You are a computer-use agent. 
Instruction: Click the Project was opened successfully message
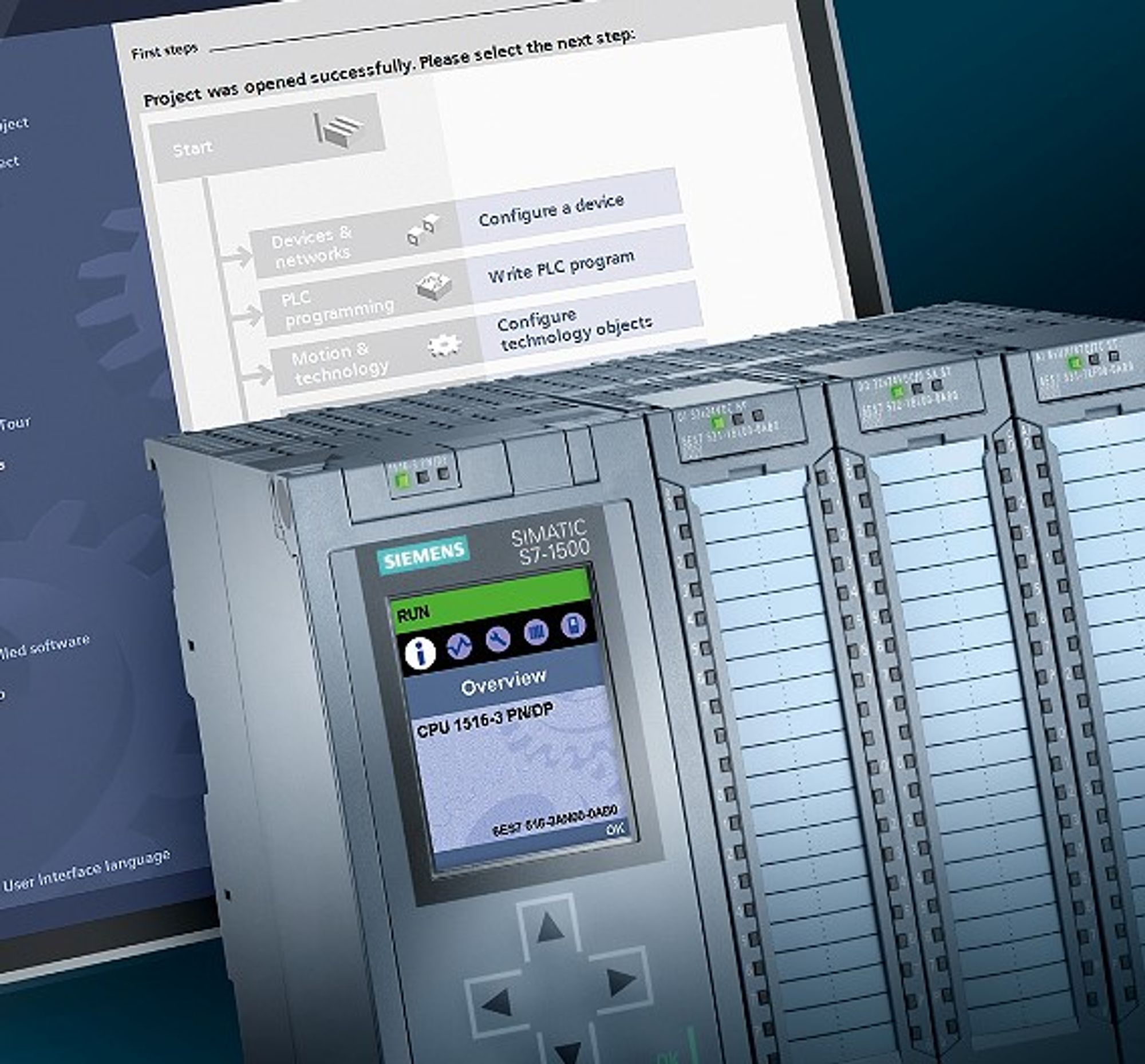point(389,68)
